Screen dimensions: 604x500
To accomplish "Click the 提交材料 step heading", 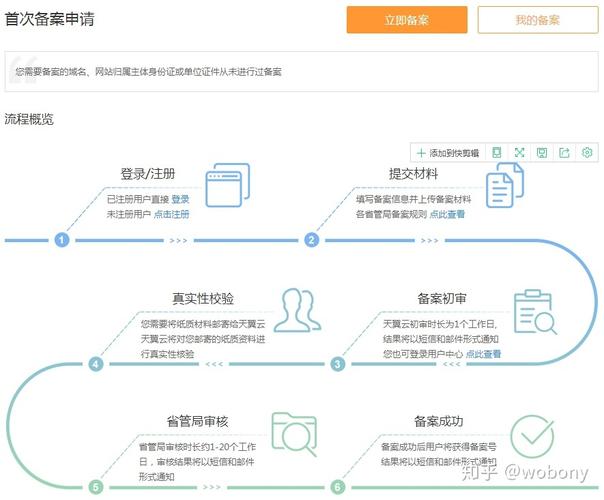I will (x=413, y=174).
